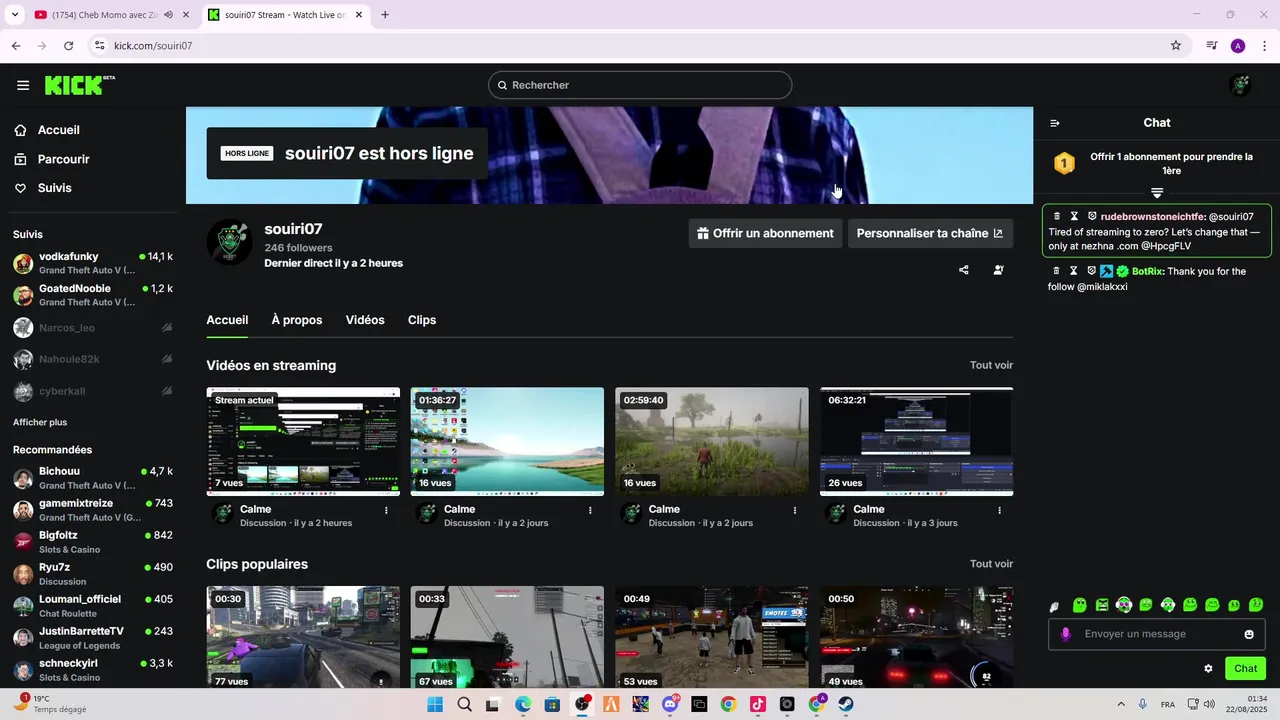Open the 00:49 clip with 53 vues
This screenshot has height=720, width=1280.
tap(712, 637)
